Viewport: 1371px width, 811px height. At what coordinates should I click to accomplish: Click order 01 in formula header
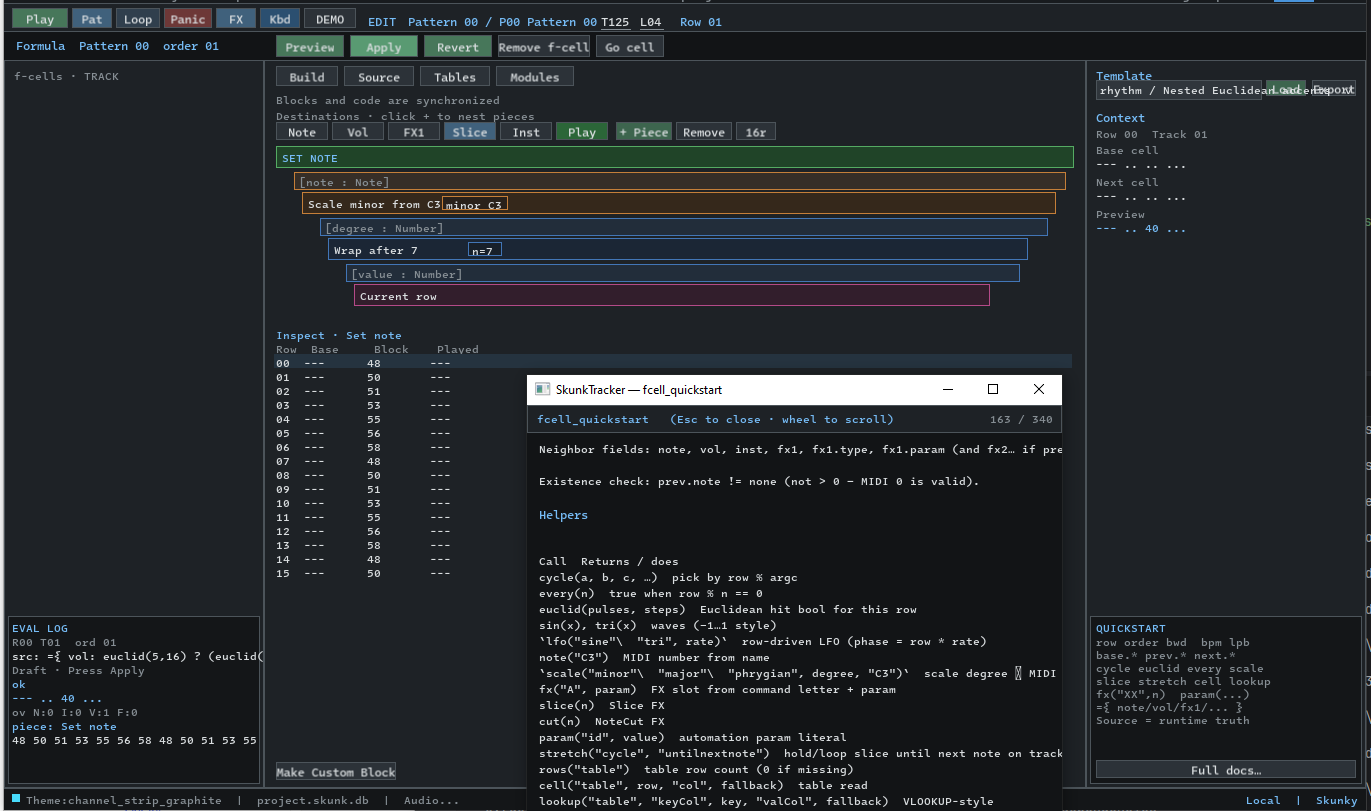coord(191,46)
